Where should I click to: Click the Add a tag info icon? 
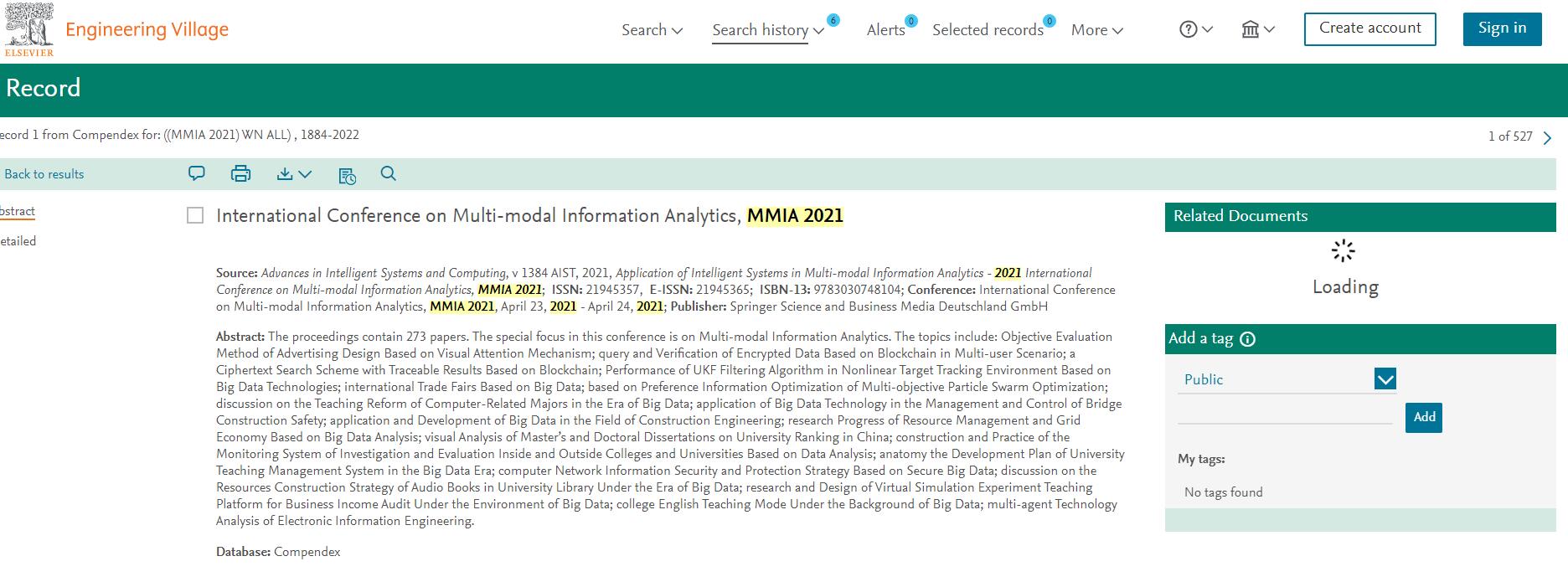[1247, 339]
